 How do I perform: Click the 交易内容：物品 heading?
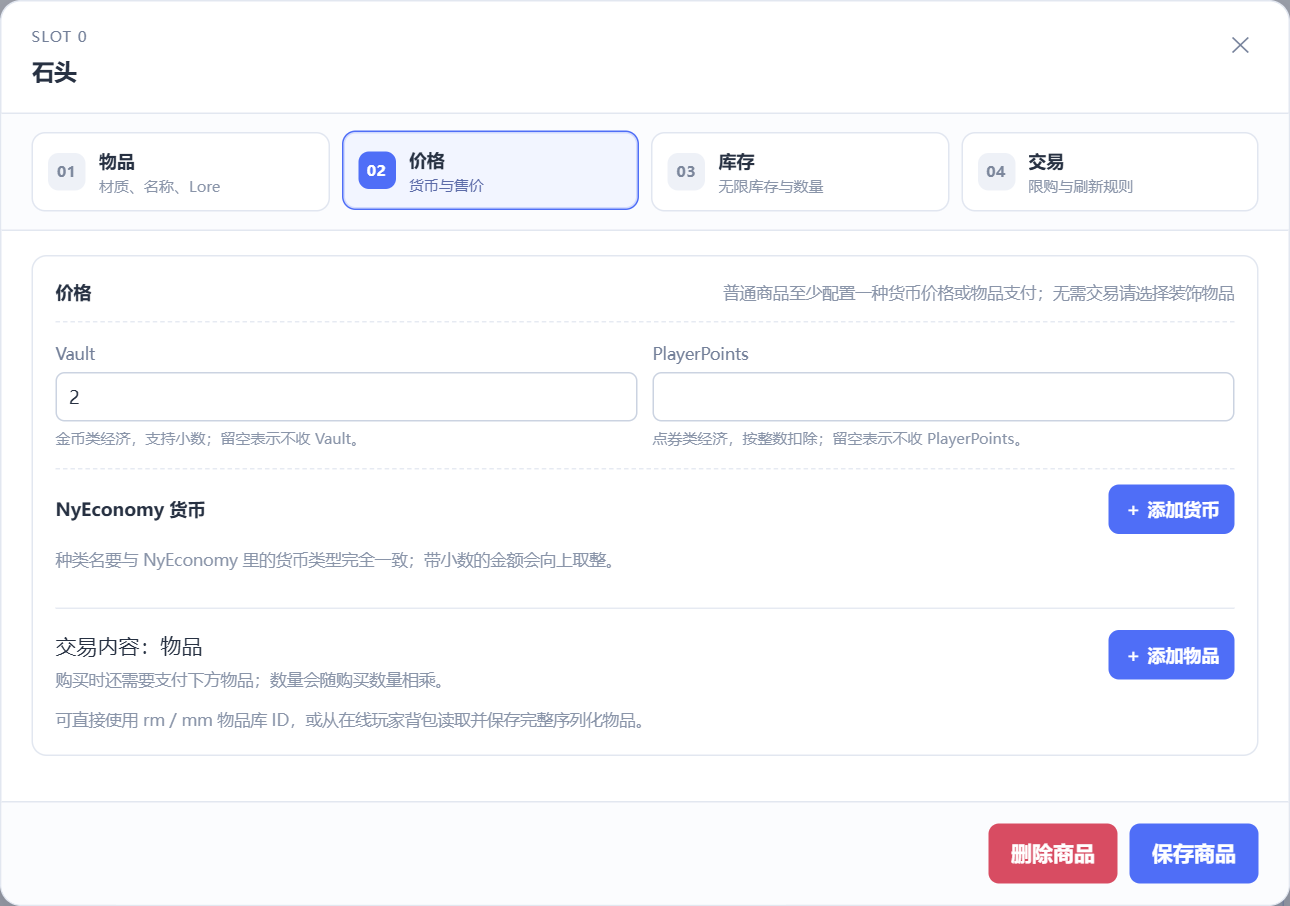[129, 647]
